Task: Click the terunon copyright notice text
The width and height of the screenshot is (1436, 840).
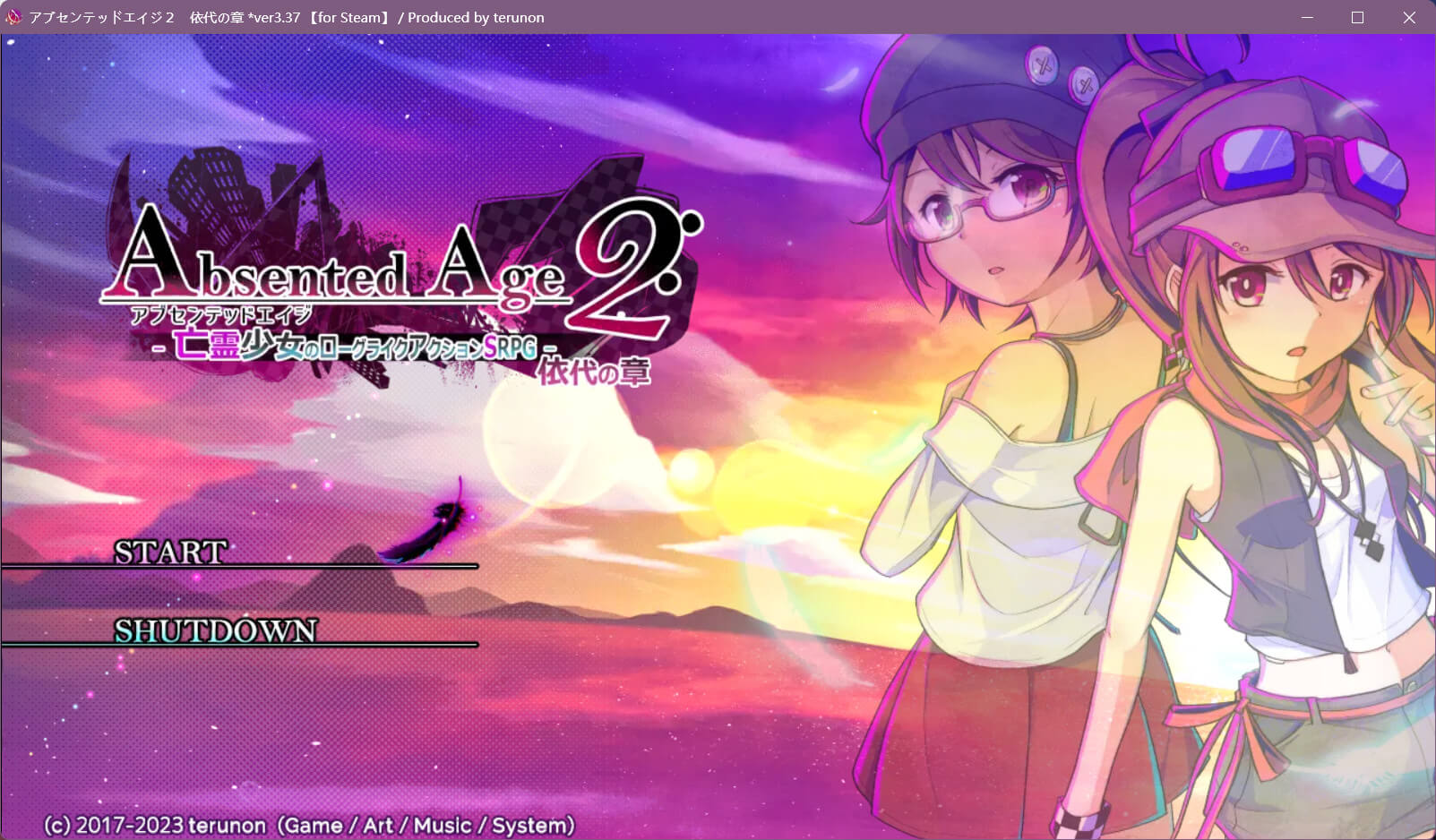Action: coord(309,825)
